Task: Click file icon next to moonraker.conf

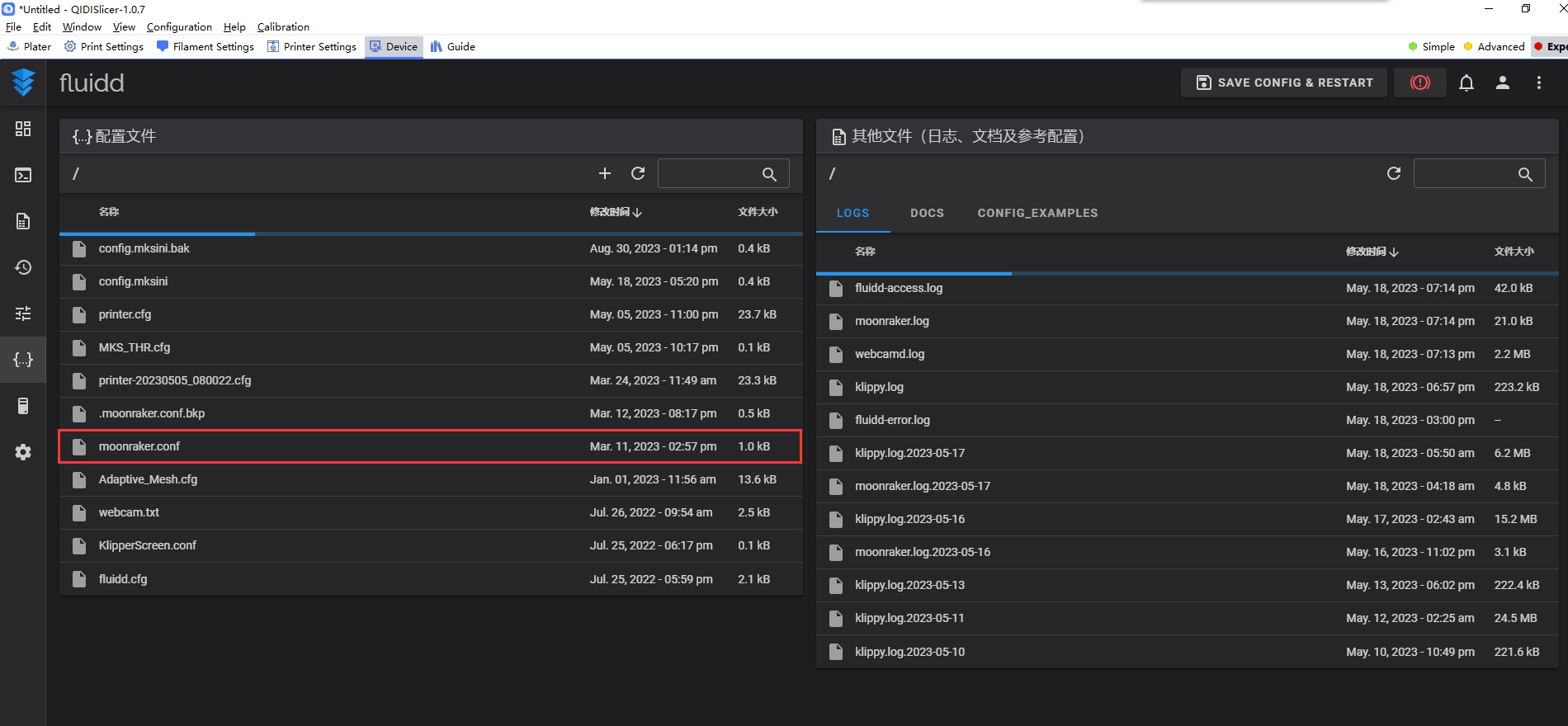Action: (79, 446)
